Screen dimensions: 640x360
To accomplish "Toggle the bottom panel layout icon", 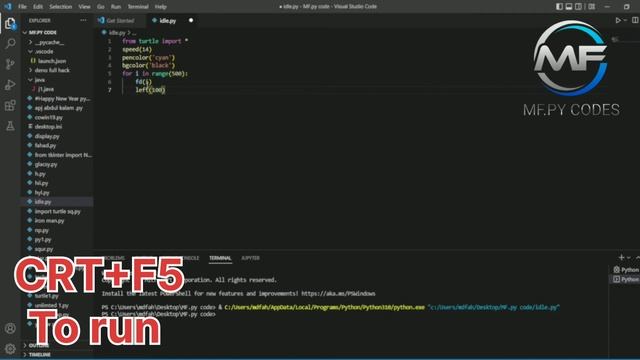I will pos(569,7).
